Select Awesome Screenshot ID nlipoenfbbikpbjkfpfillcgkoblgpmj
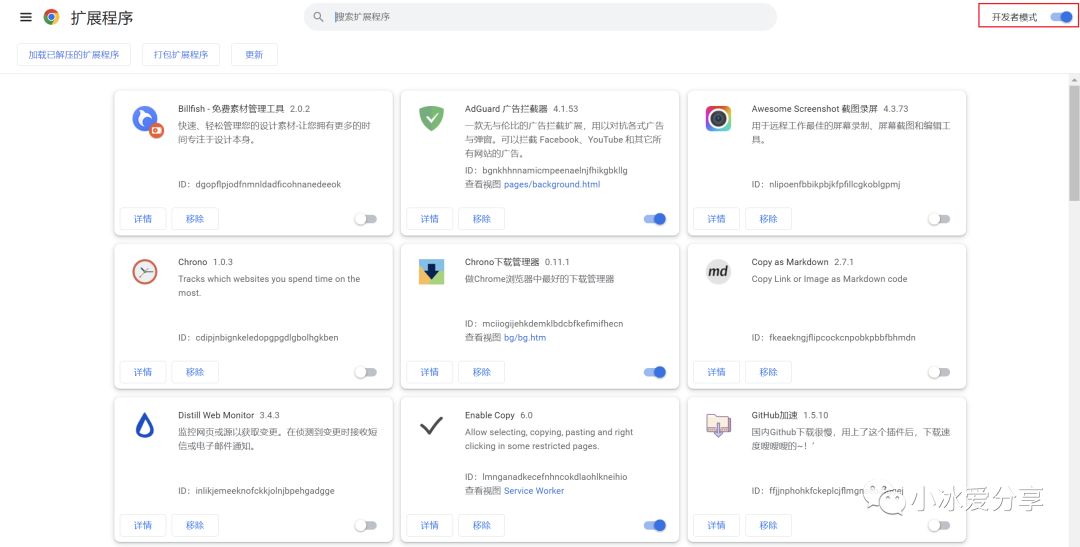 pyautogui.click(x=835, y=184)
